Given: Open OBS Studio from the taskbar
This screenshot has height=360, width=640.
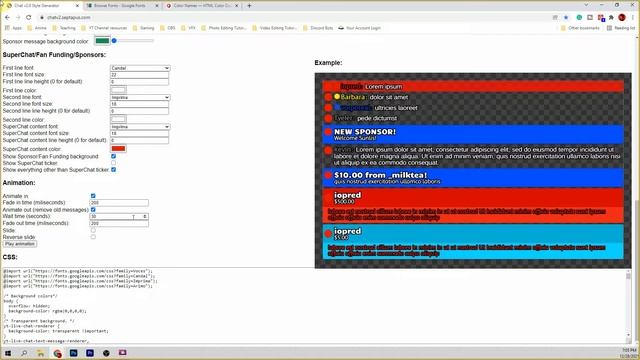Looking at the screenshot, I should tap(106, 353).
